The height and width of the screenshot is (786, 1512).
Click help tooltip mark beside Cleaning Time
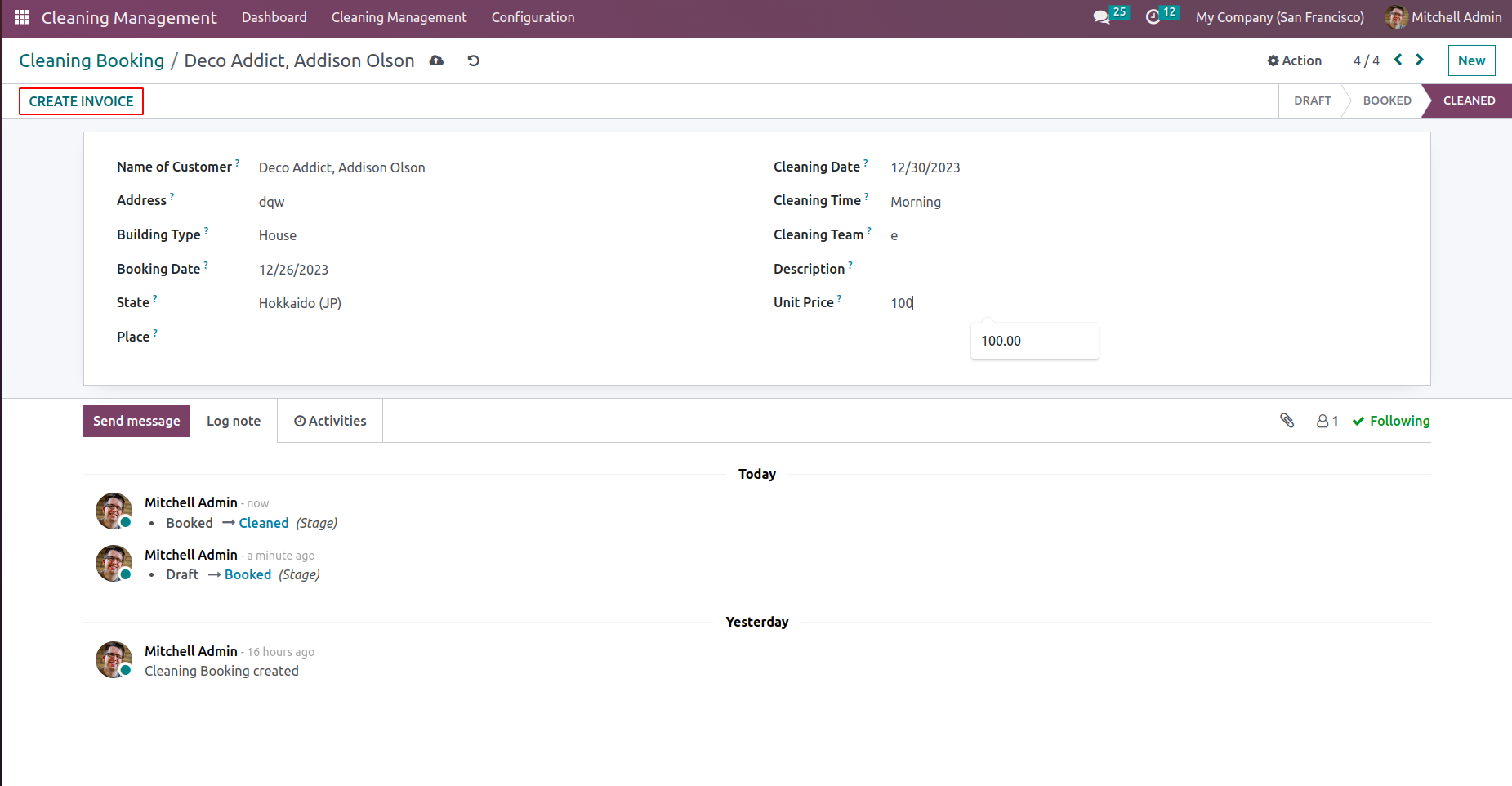(x=867, y=196)
